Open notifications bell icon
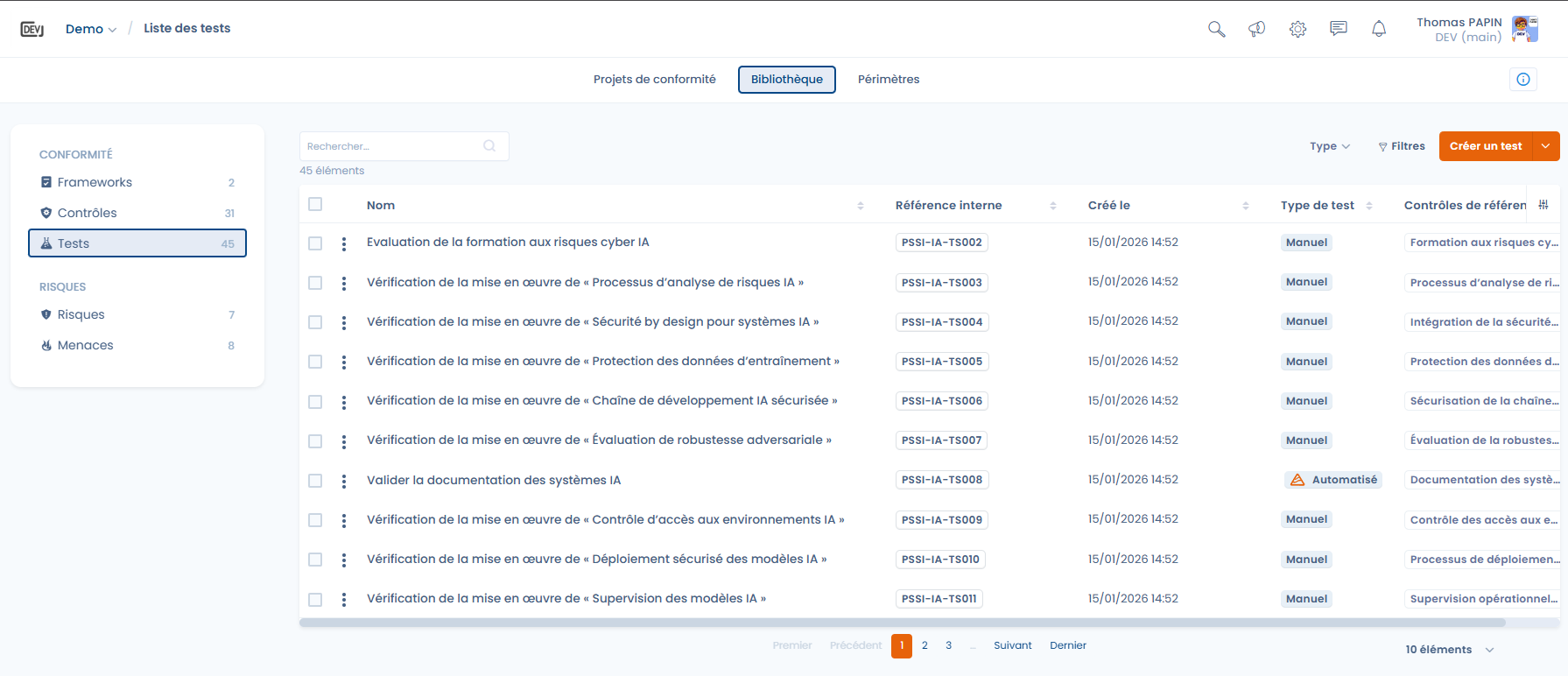Image resolution: width=1568 pixels, height=676 pixels. 1379,29
